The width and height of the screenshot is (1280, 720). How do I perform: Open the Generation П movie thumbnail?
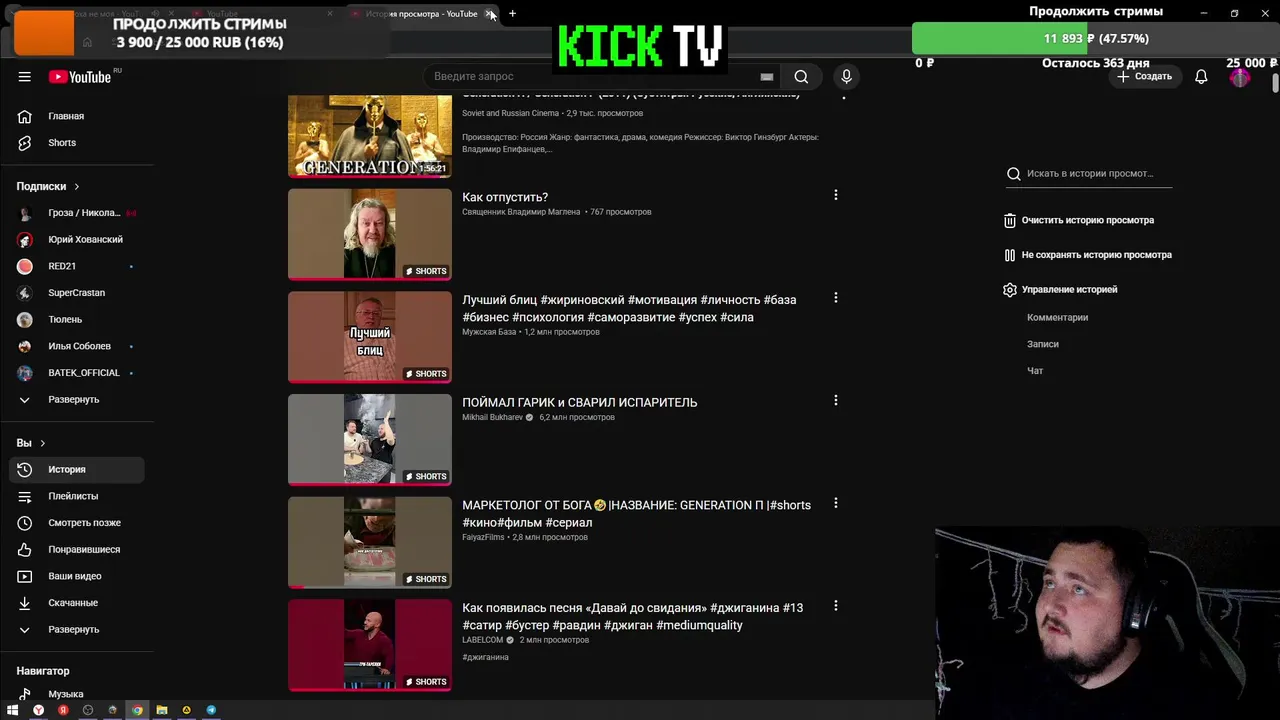[370, 136]
